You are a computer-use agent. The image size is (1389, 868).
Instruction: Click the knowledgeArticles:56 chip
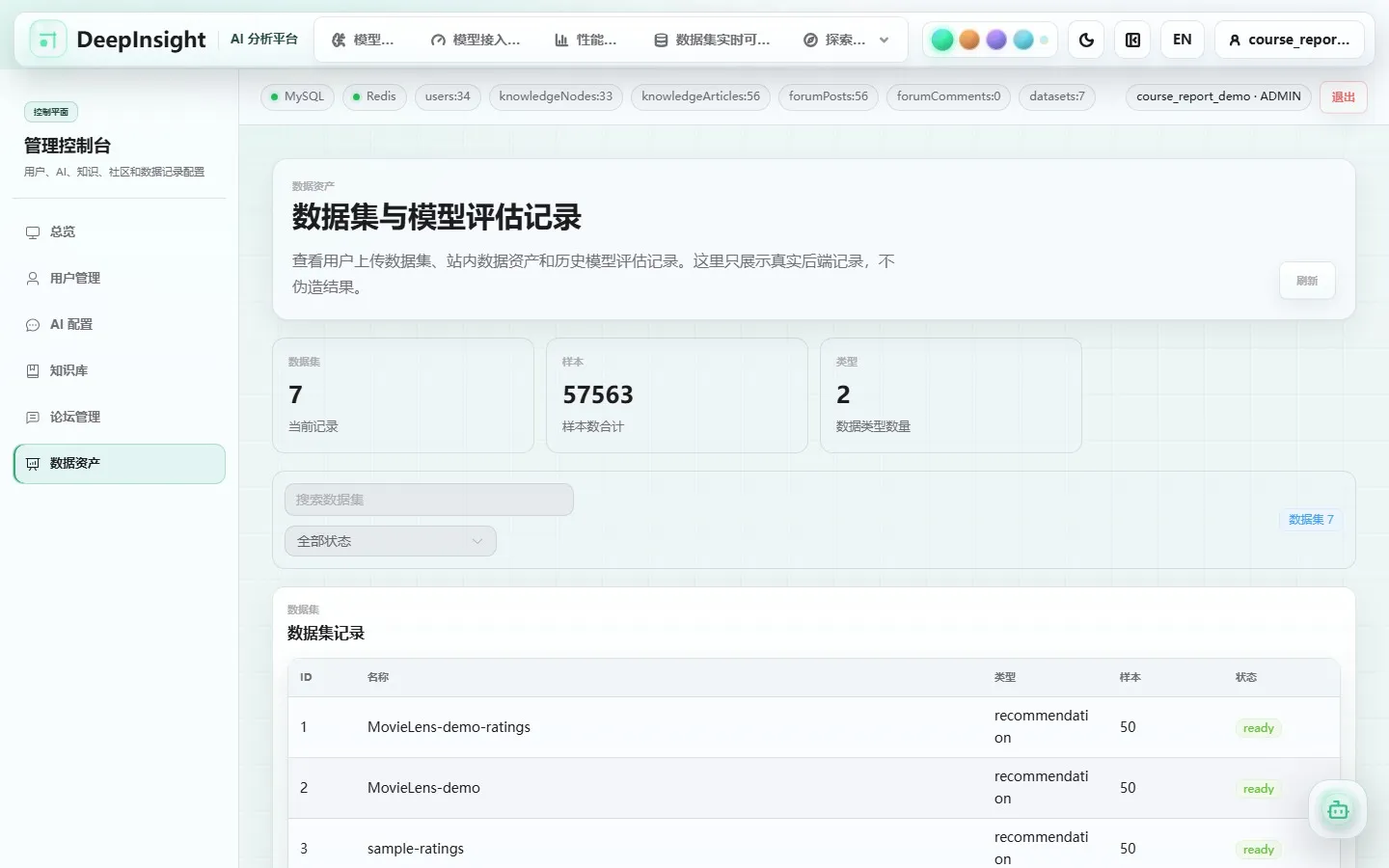[700, 96]
